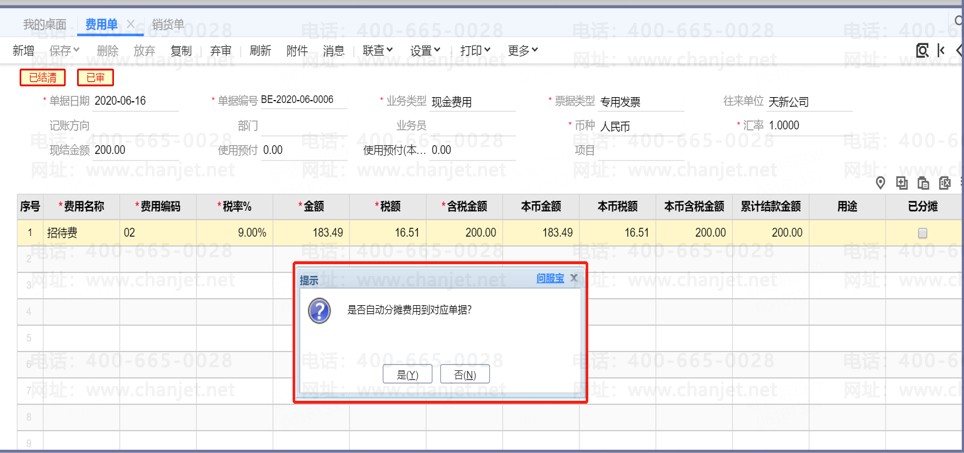Click the 单据编号 field BE-2020-06-0006
Image resolution: width=964 pixels, height=453 pixels.
(x=303, y=100)
